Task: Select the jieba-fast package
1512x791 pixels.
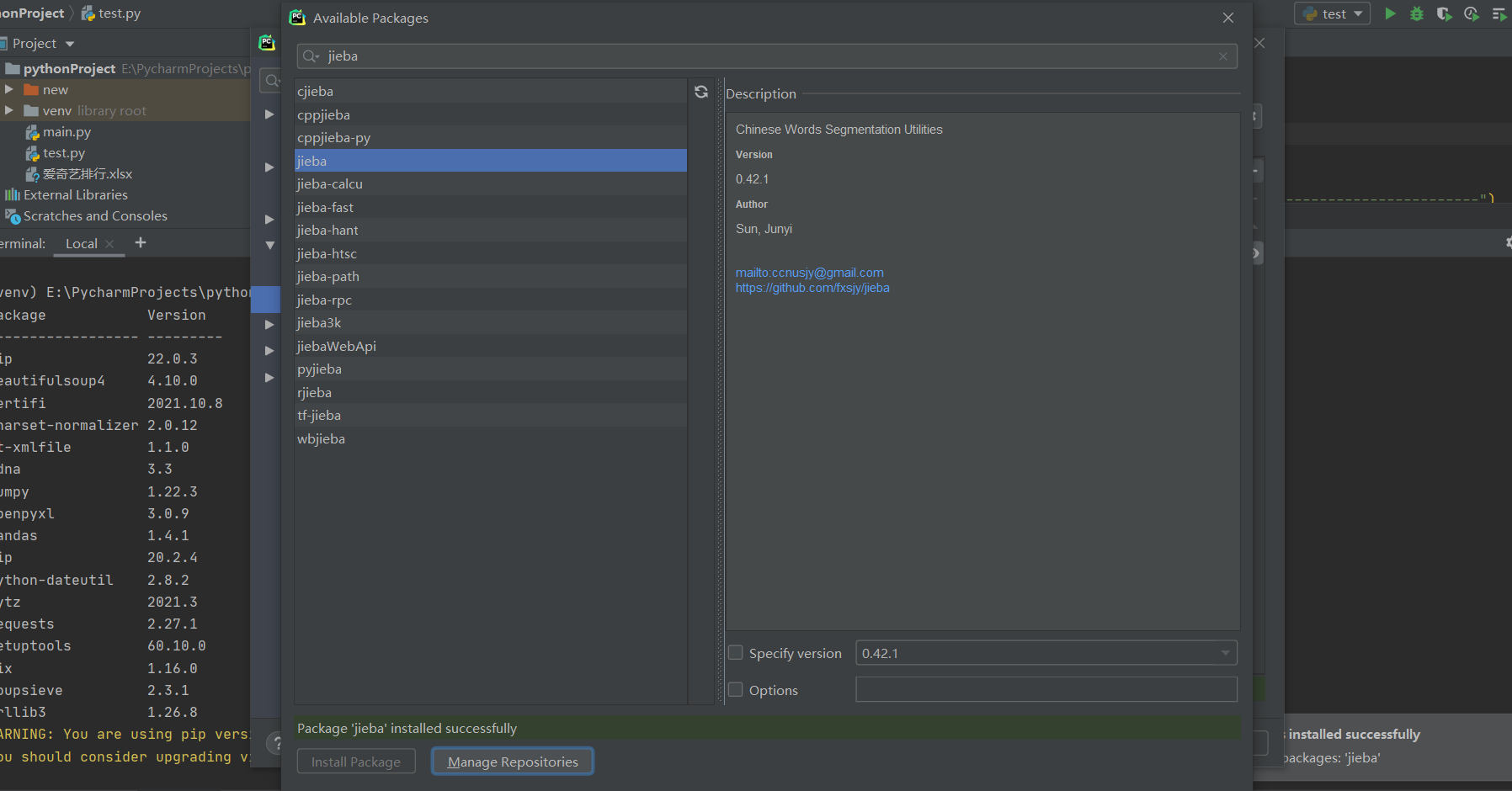Action: point(491,207)
